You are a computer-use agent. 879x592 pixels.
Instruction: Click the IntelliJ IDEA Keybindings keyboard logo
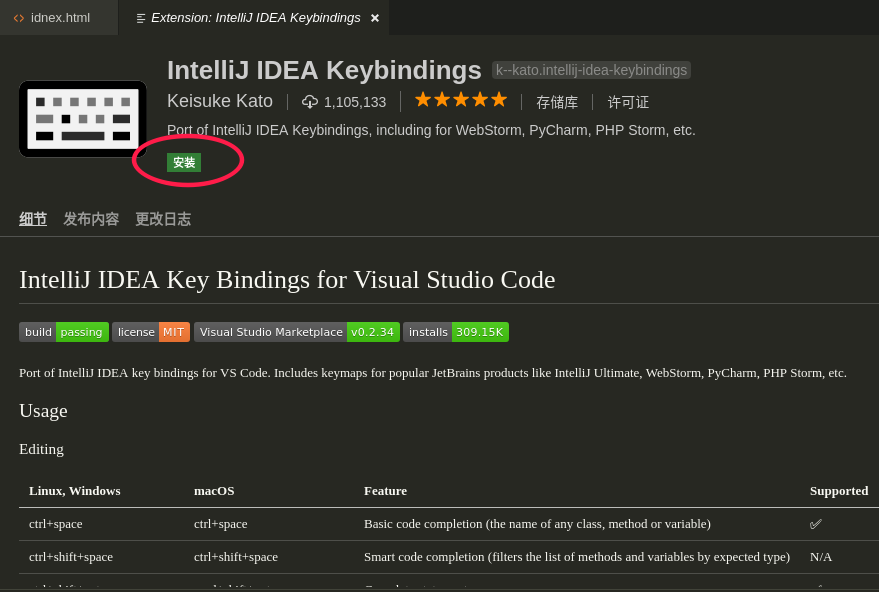tap(82, 118)
